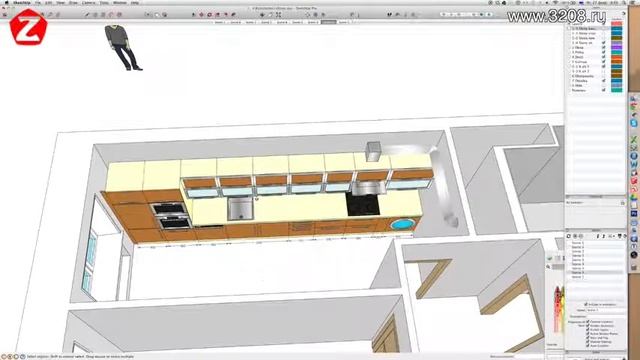The height and width of the screenshot is (360, 640).
Task: Toggle visibility of the last layer row
Action: coord(604,90)
